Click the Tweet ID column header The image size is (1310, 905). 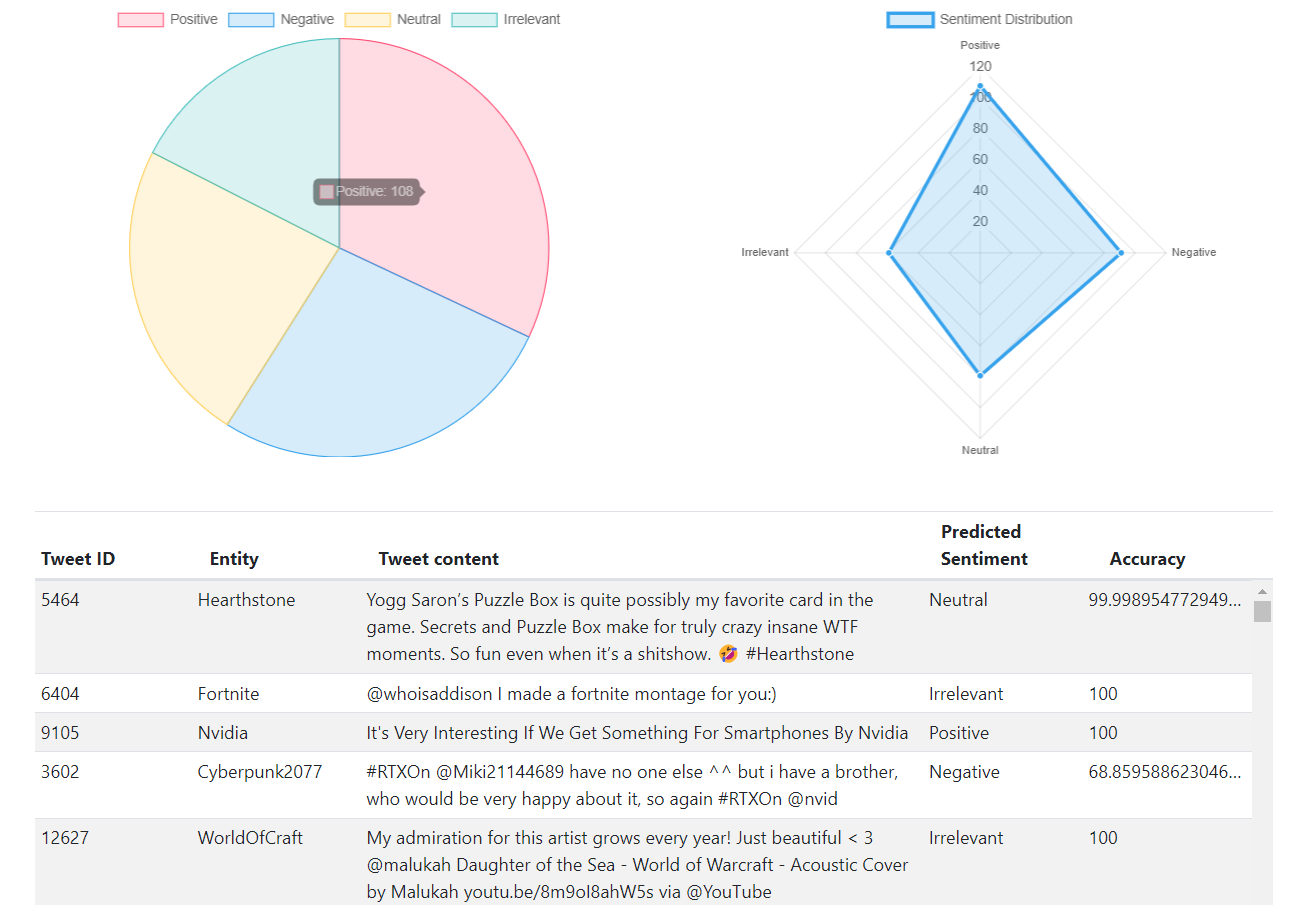click(78, 559)
